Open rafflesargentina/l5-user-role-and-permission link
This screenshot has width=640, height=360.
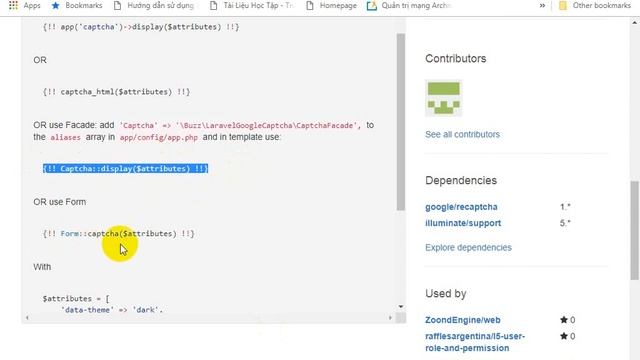[475, 342]
